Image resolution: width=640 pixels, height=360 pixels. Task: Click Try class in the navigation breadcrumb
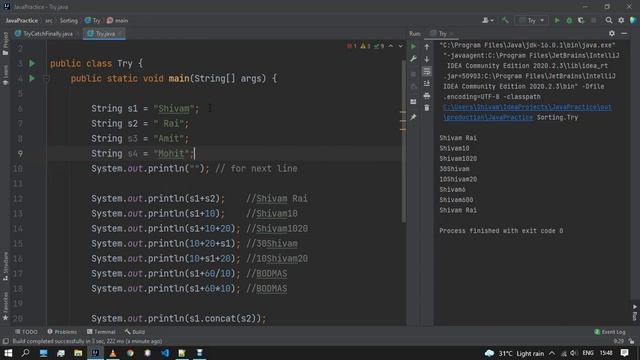(x=93, y=20)
